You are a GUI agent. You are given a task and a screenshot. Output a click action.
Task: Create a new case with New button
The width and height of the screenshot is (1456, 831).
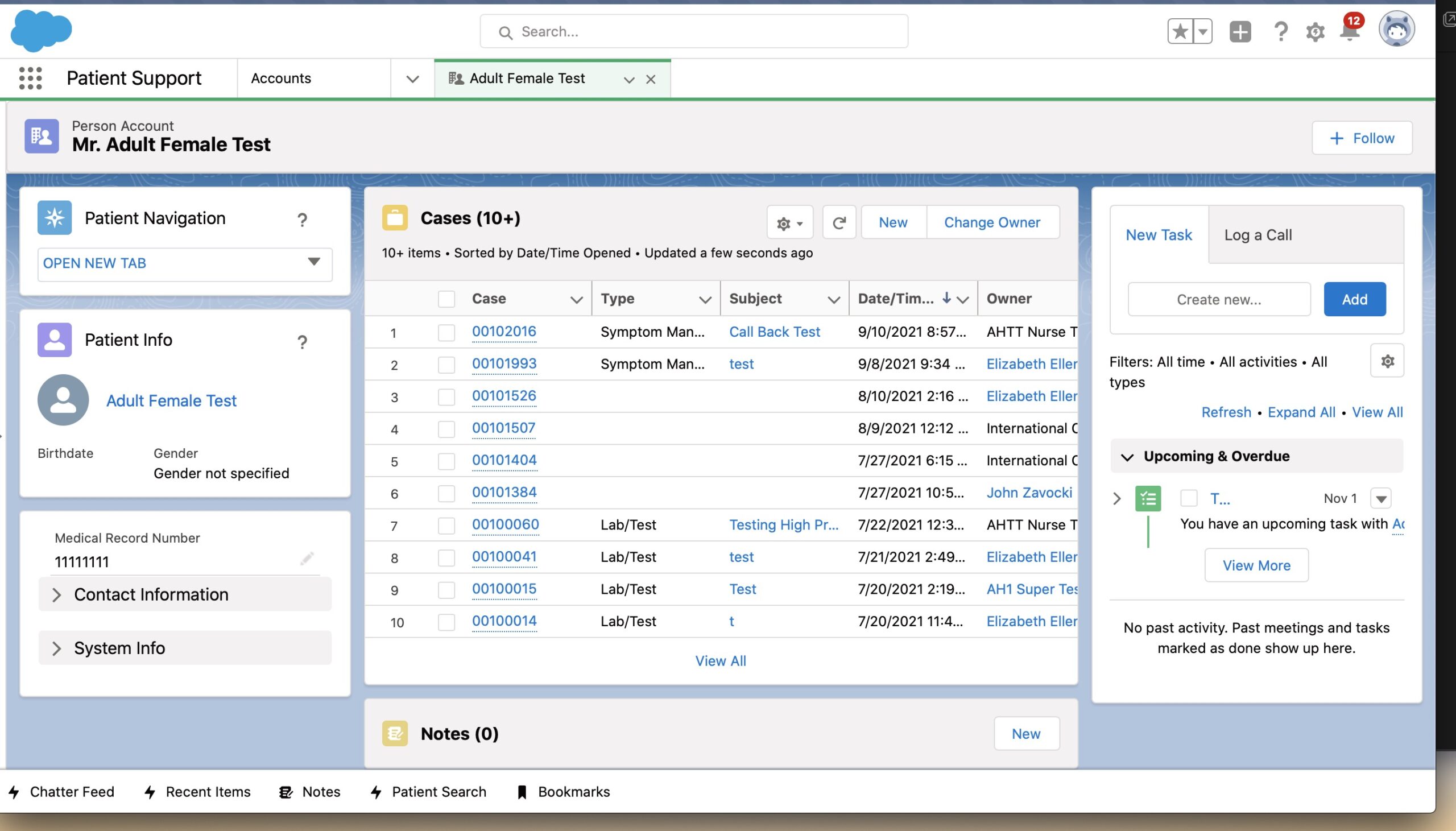click(x=894, y=222)
